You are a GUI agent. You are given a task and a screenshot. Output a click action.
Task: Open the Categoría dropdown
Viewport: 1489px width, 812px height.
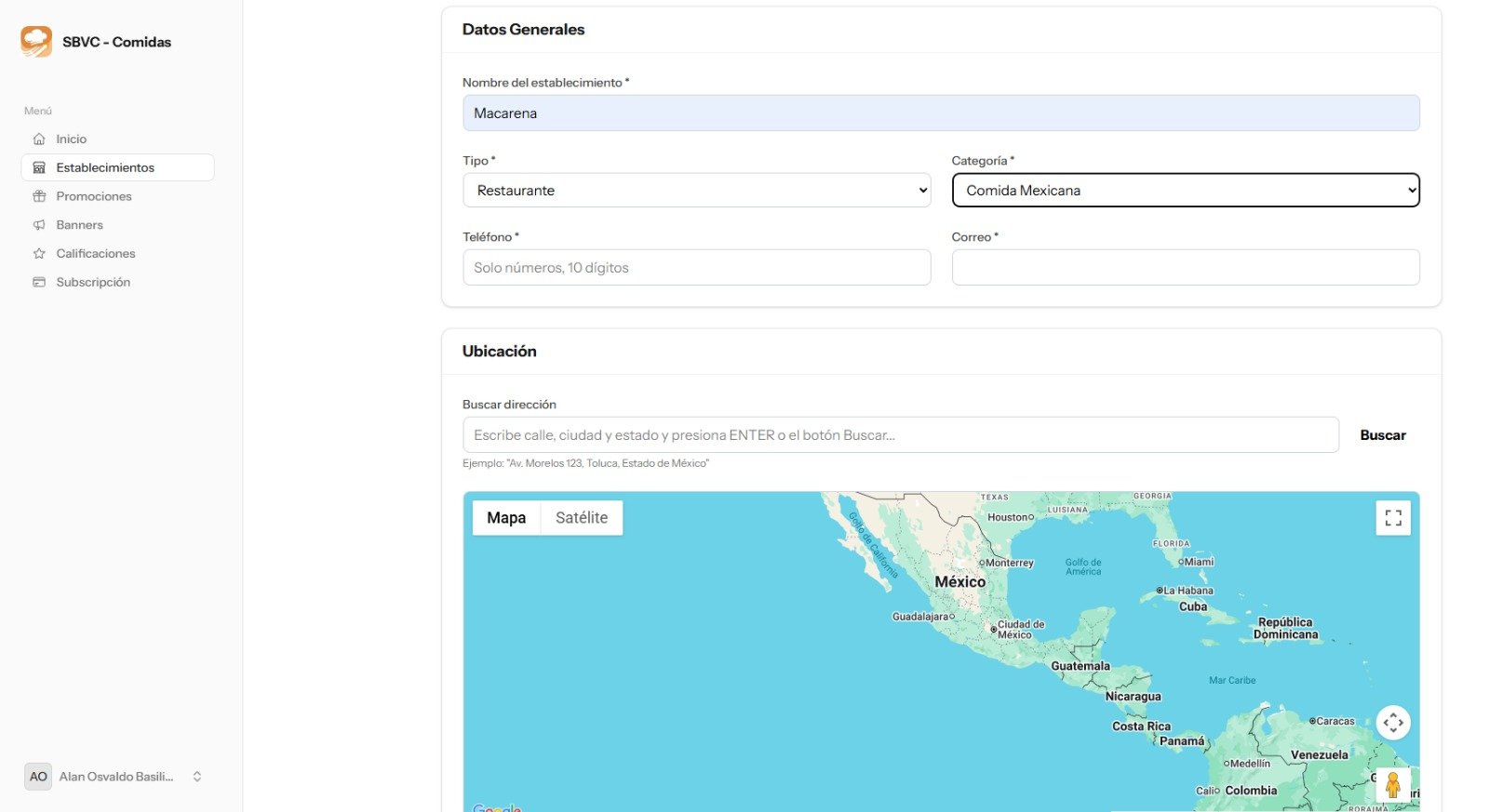(x=1186, y=190)
